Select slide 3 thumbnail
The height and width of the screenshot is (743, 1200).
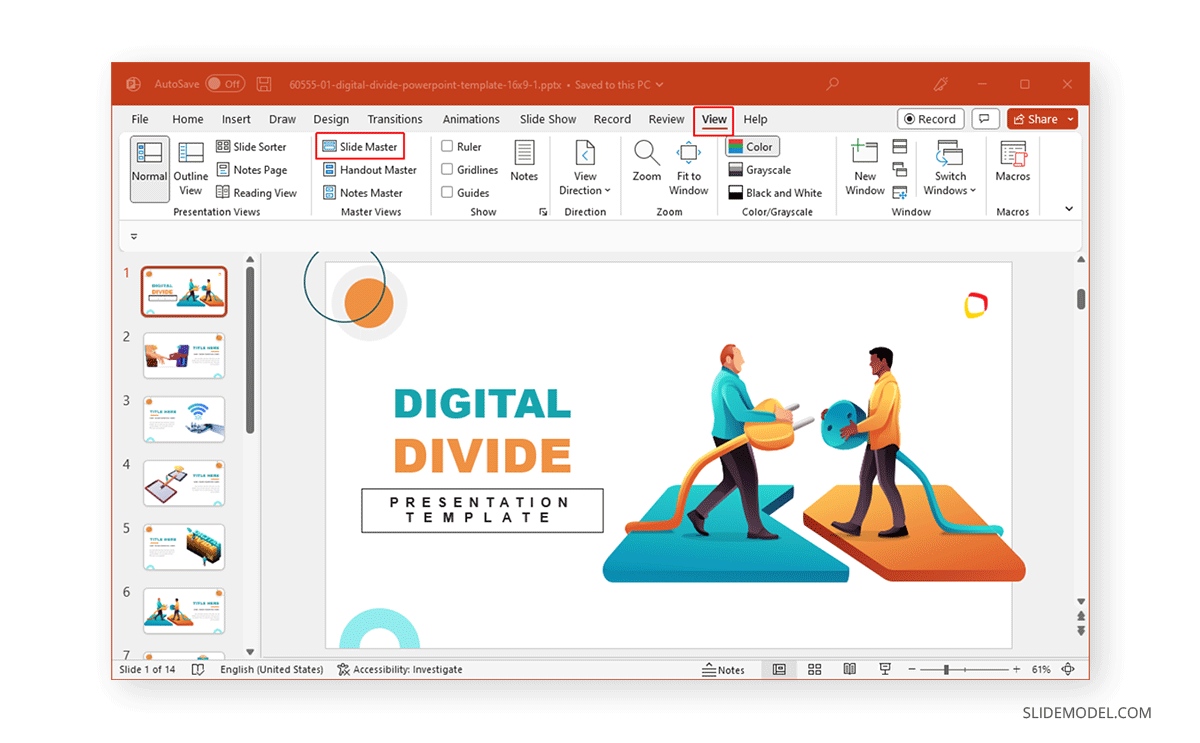184,419
